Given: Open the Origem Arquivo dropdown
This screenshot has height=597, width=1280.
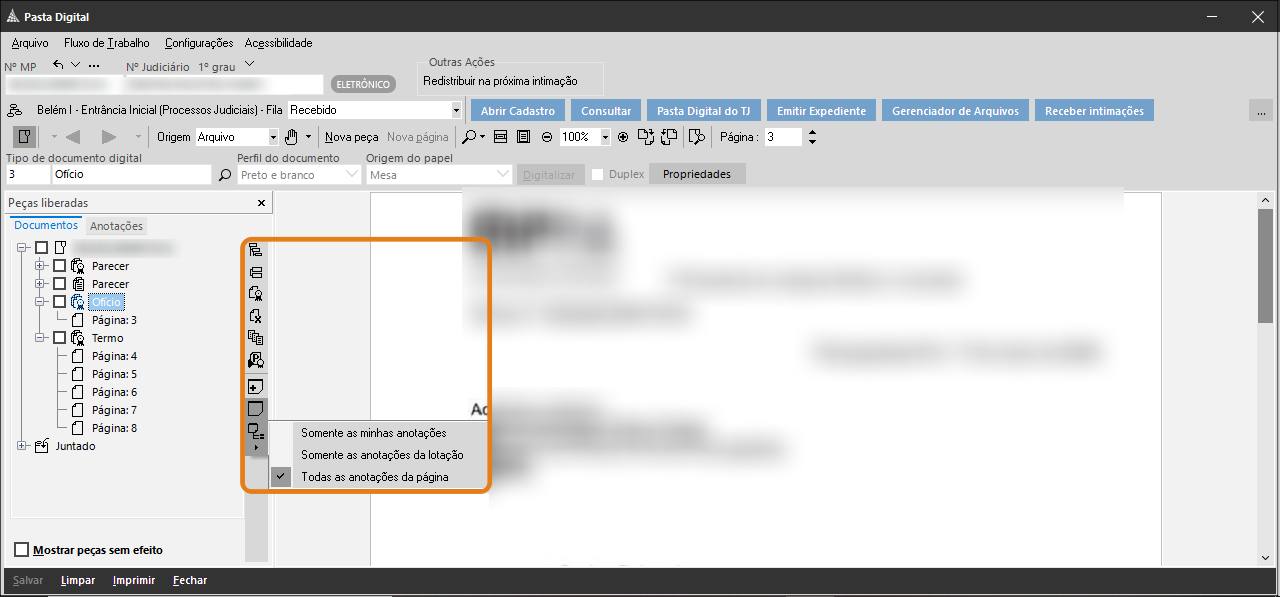Looking at the screenshot, I should click(273, 137).
